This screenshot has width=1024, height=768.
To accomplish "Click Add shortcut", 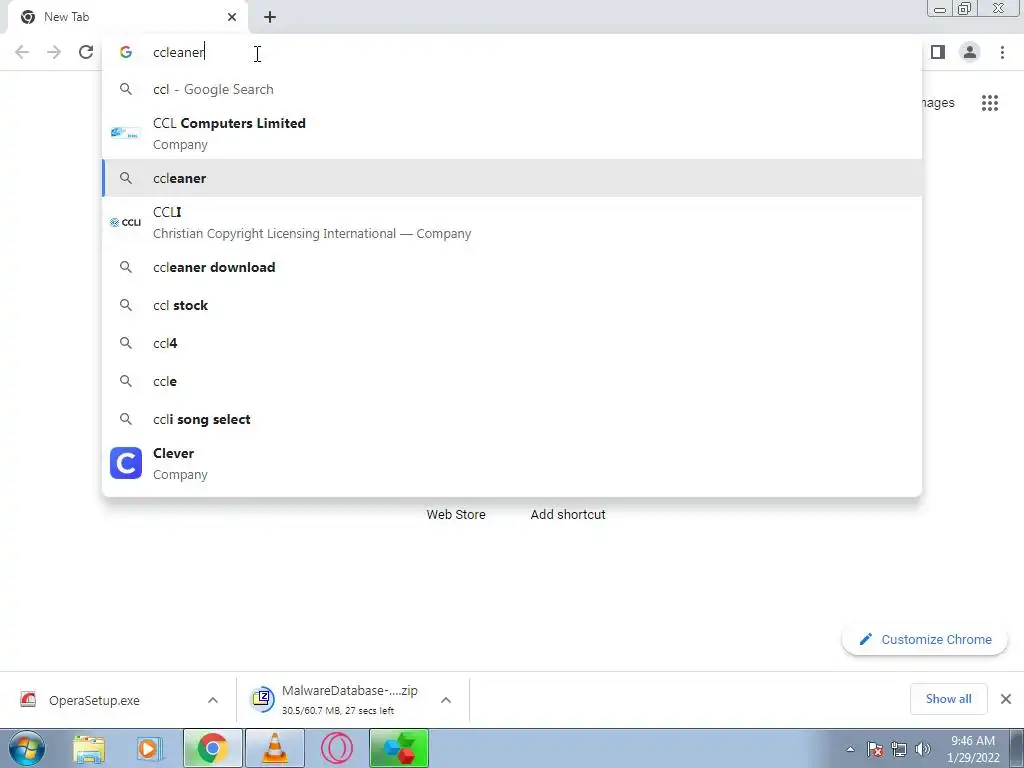I will click(568, 515).
